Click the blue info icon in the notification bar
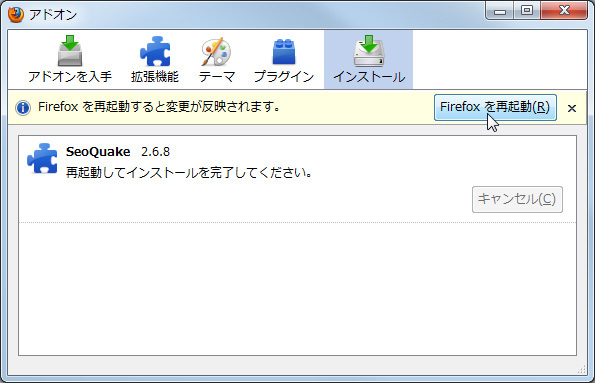595x383 pixels. [23, 108]
